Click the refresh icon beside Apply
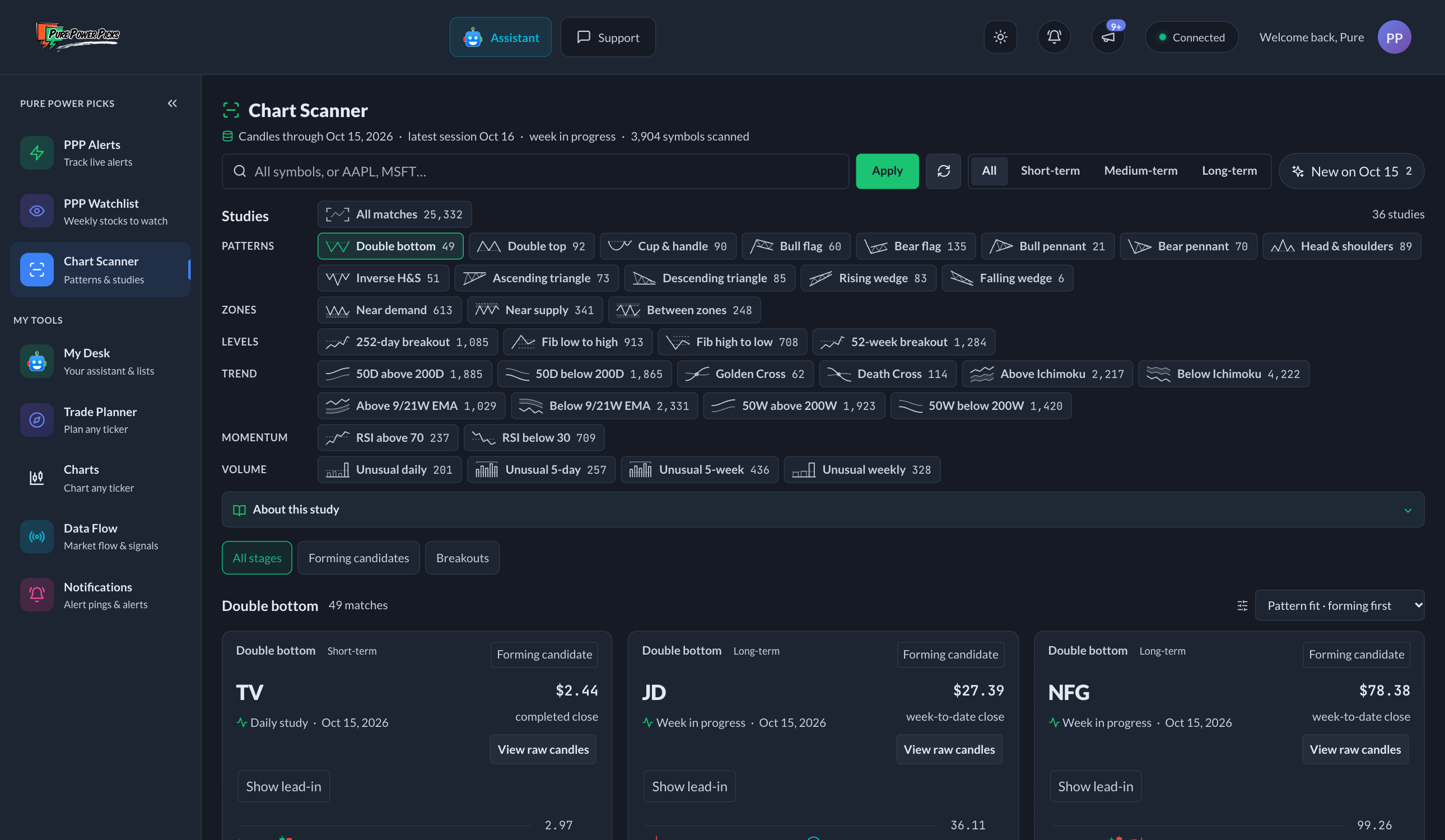This screenshot has width=1445, height=840. click(x=943, y=171)
